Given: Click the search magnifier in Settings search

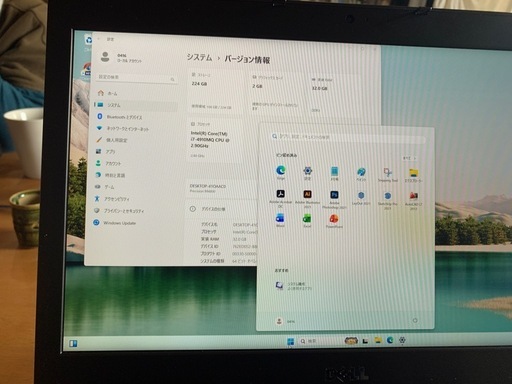Looking at the screenshot, I should (172, 79).
